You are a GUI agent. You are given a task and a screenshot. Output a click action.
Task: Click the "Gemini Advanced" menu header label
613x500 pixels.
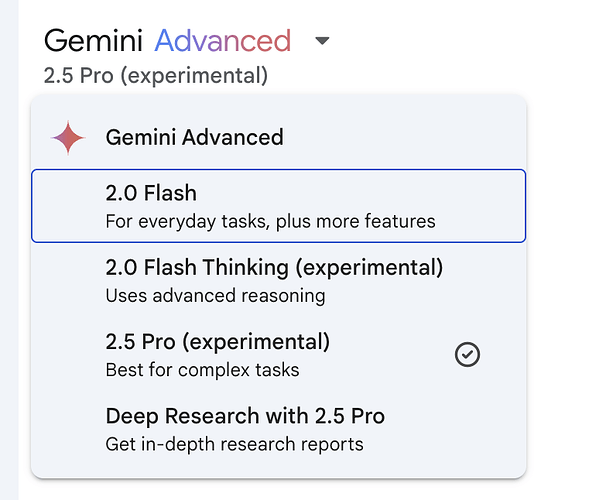point(195,138)
